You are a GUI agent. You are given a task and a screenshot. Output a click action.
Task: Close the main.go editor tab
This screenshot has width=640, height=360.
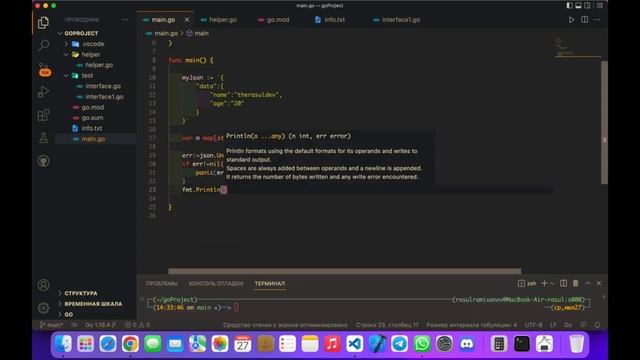pos(187,20)
